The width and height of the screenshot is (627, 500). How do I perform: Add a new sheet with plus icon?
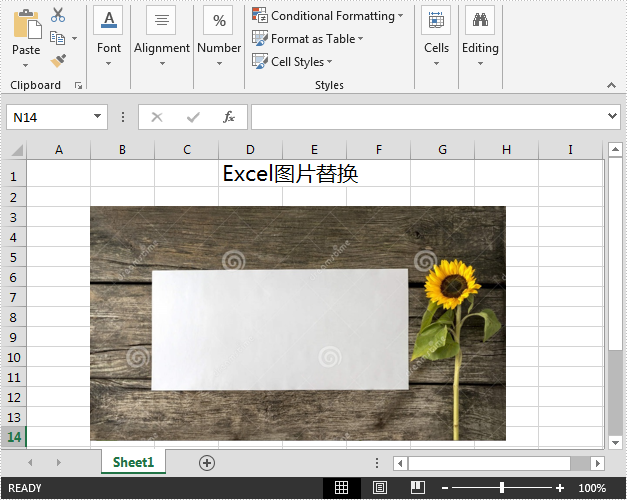(x=207, y=462)
